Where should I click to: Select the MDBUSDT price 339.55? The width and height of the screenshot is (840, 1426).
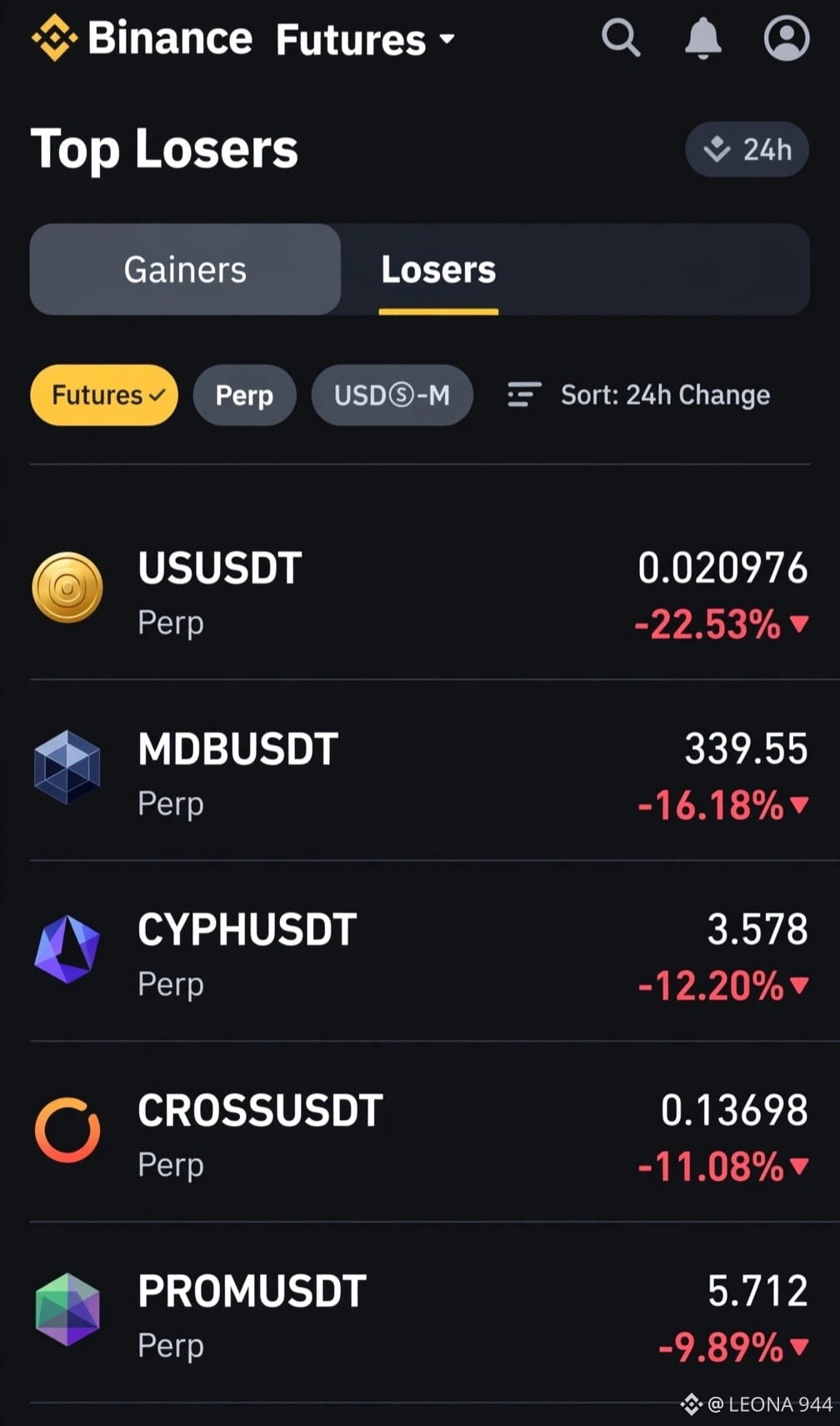[x=746, y=748]
